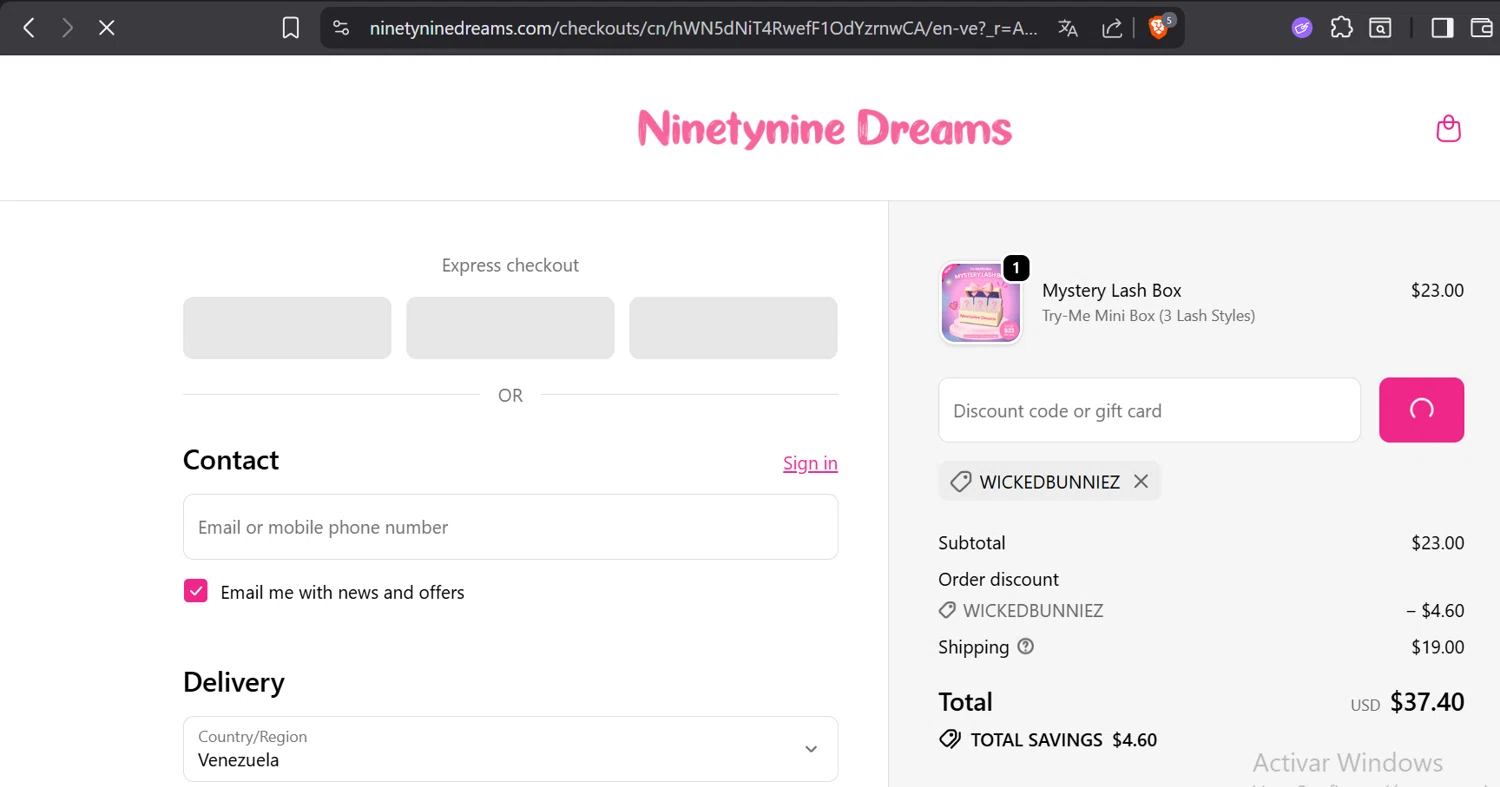Click the Ninetynine Dreams logo
The height and width of the screenshot is (787, 1500).
(x=825, y=129)
